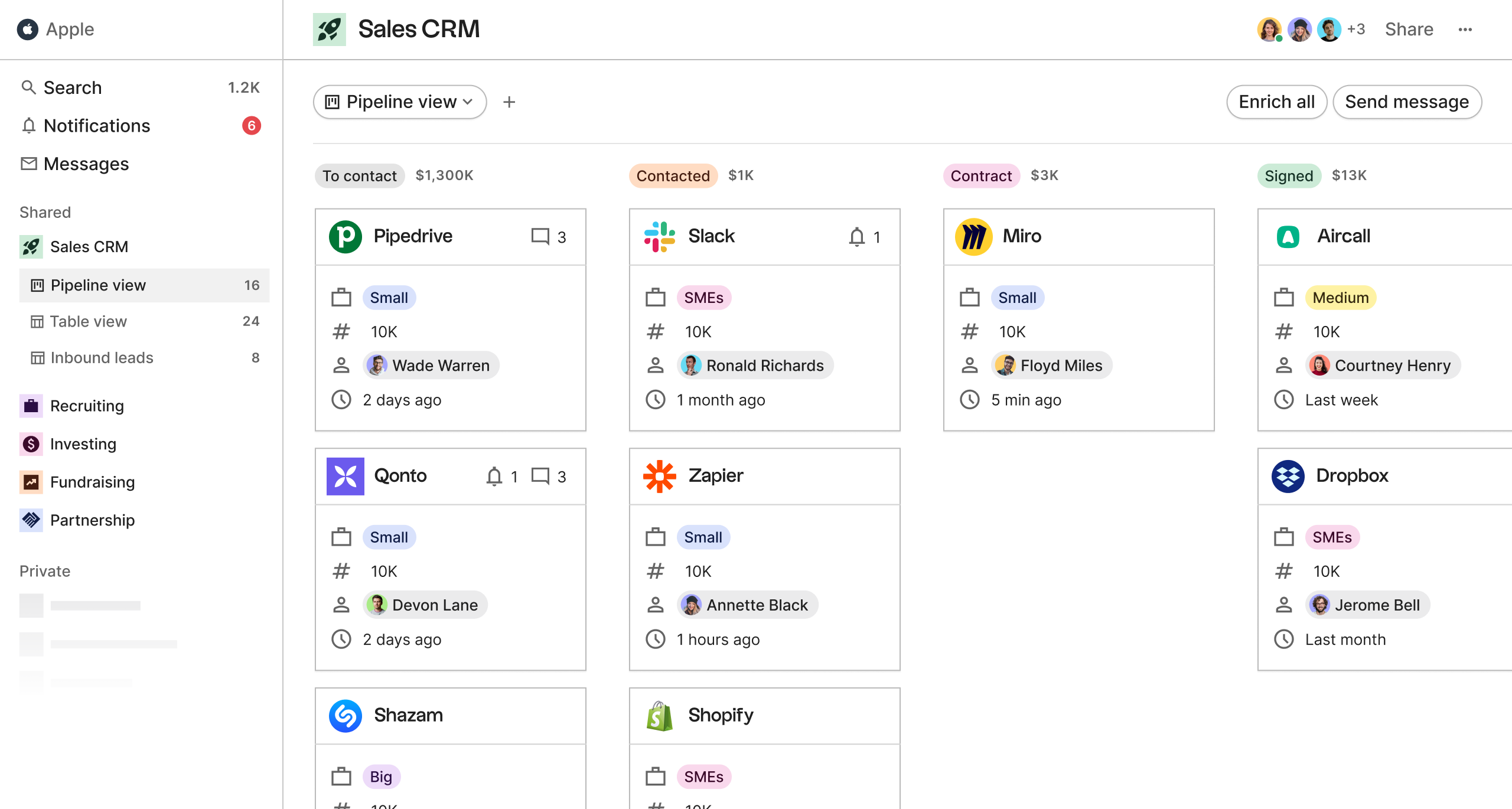
Task: Click the Enrich all button
Action: (1276, 102)
